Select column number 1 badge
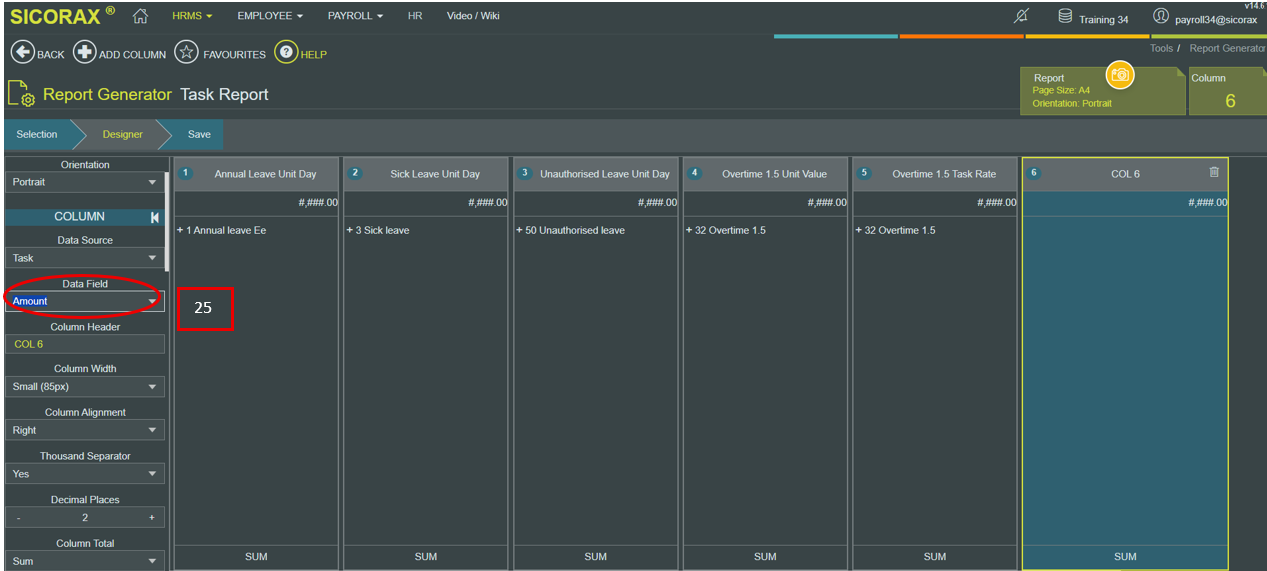1267x571 pixels. [185, 173]
